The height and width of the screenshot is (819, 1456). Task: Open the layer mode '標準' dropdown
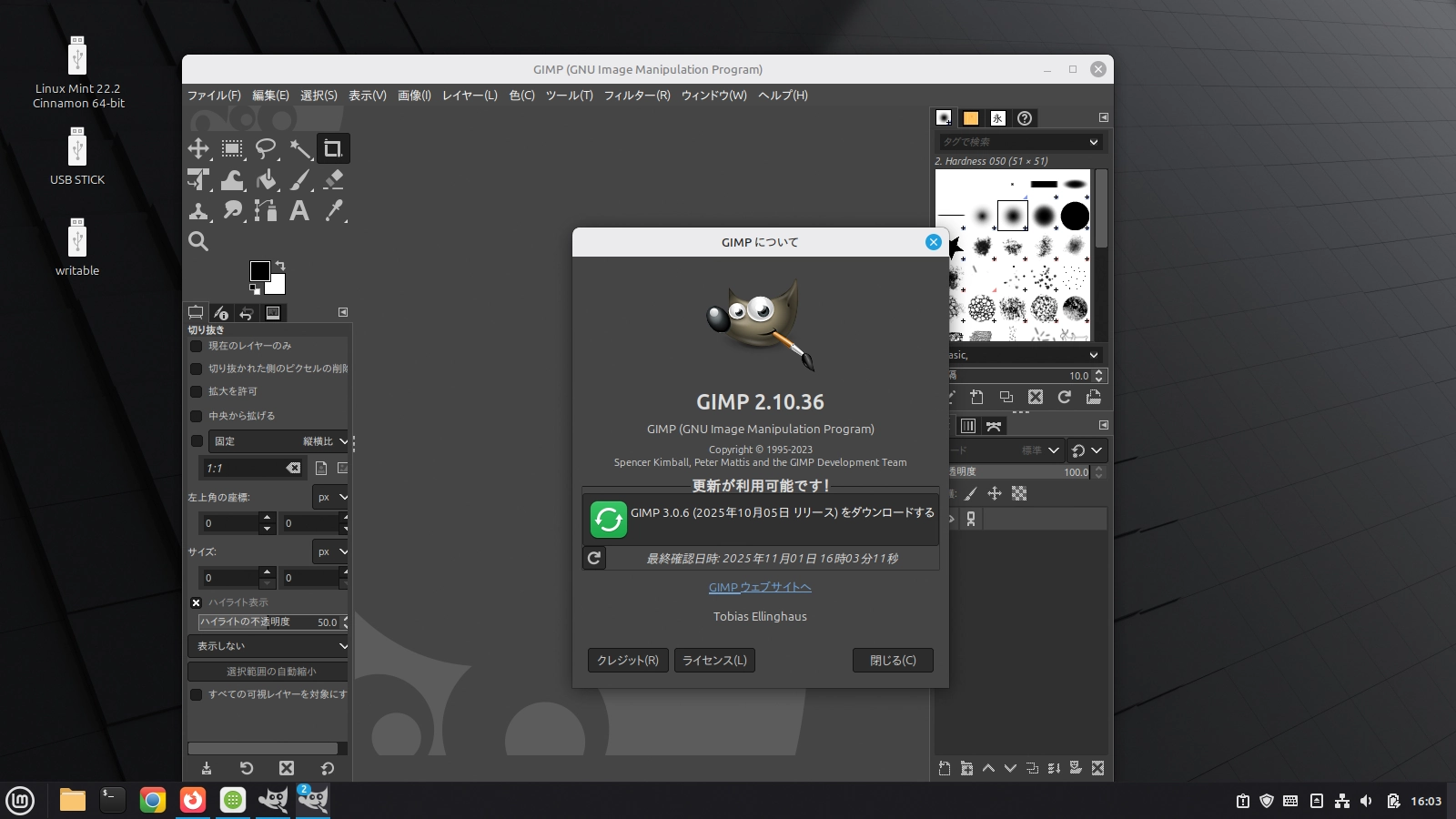click(1008, 450)
